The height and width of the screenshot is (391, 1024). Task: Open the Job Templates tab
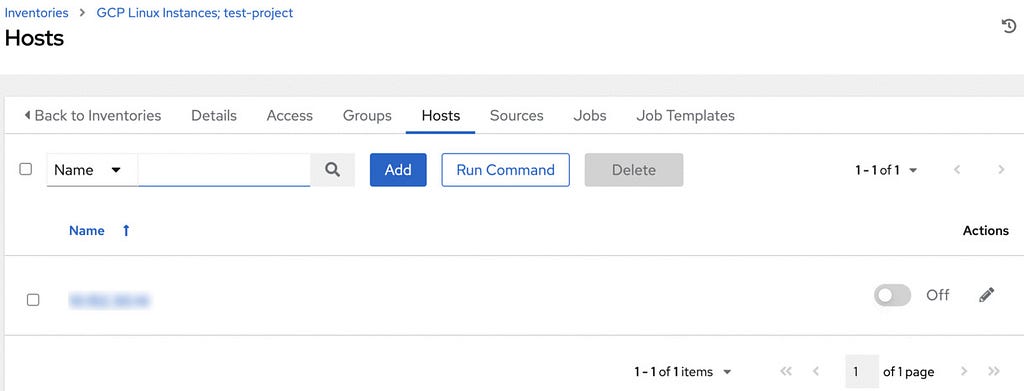[685, 116]
